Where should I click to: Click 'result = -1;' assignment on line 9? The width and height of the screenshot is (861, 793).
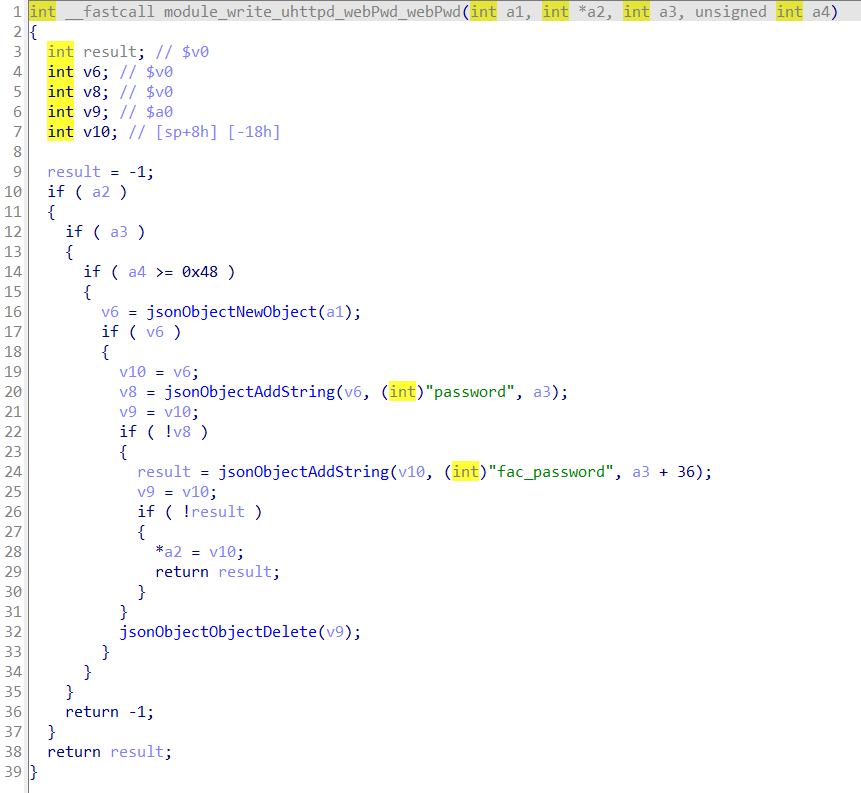[100, 172]
